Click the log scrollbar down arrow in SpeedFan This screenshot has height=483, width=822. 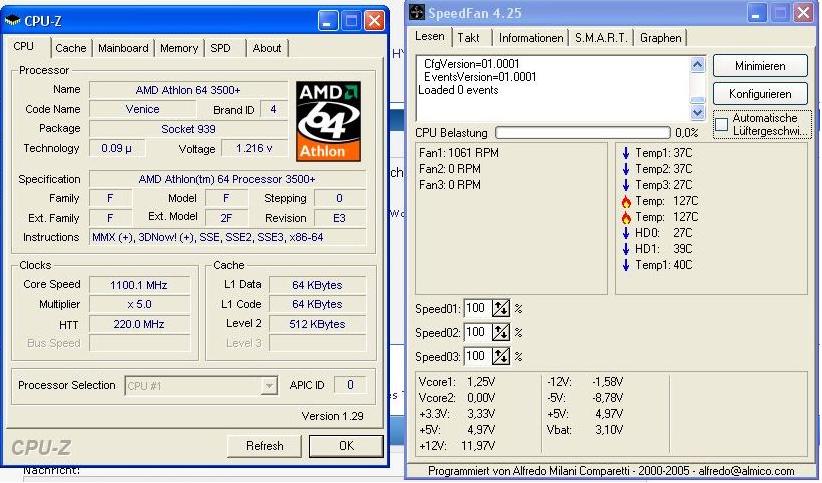[697, 112]
